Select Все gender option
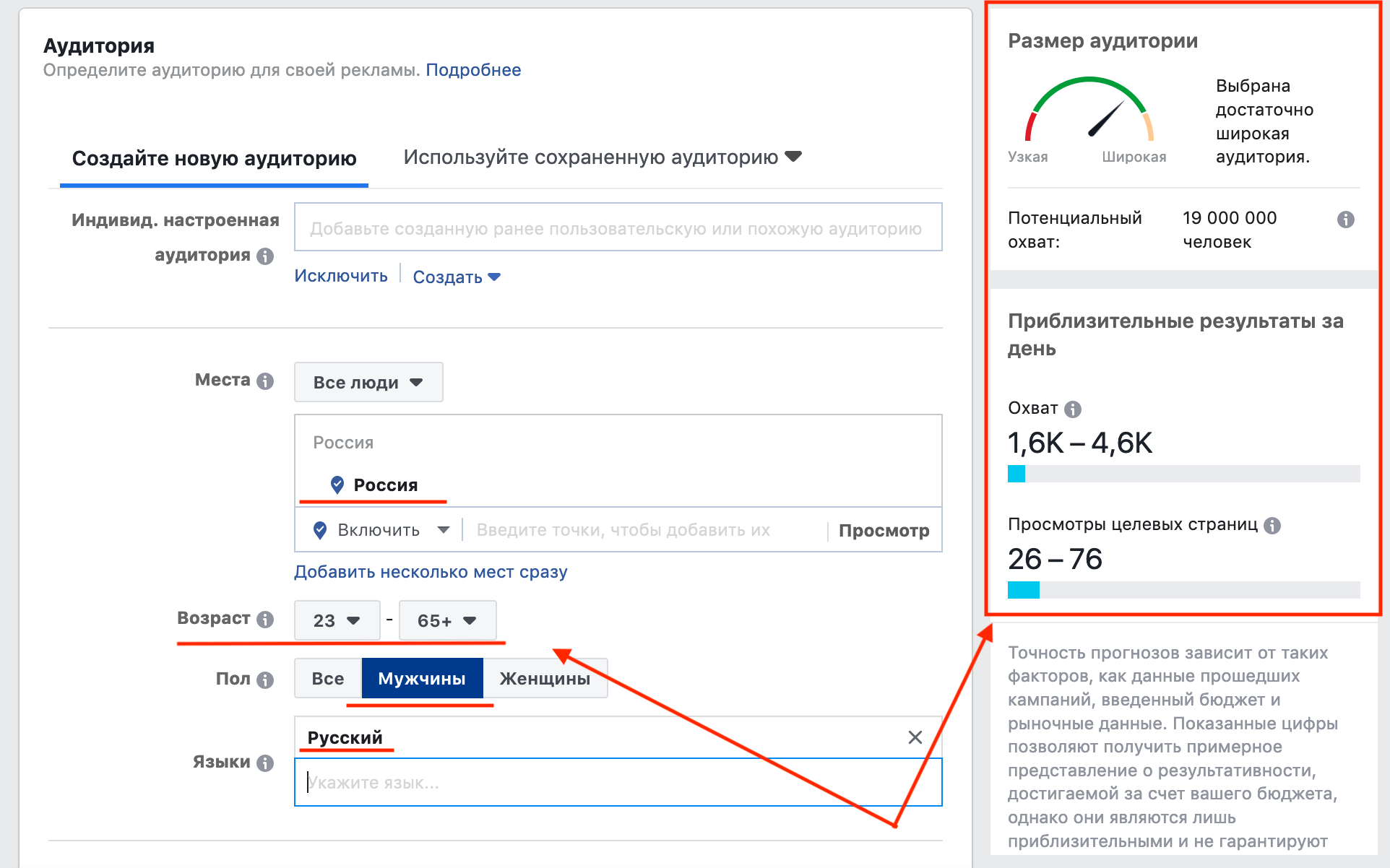 (x=327, y=679)
